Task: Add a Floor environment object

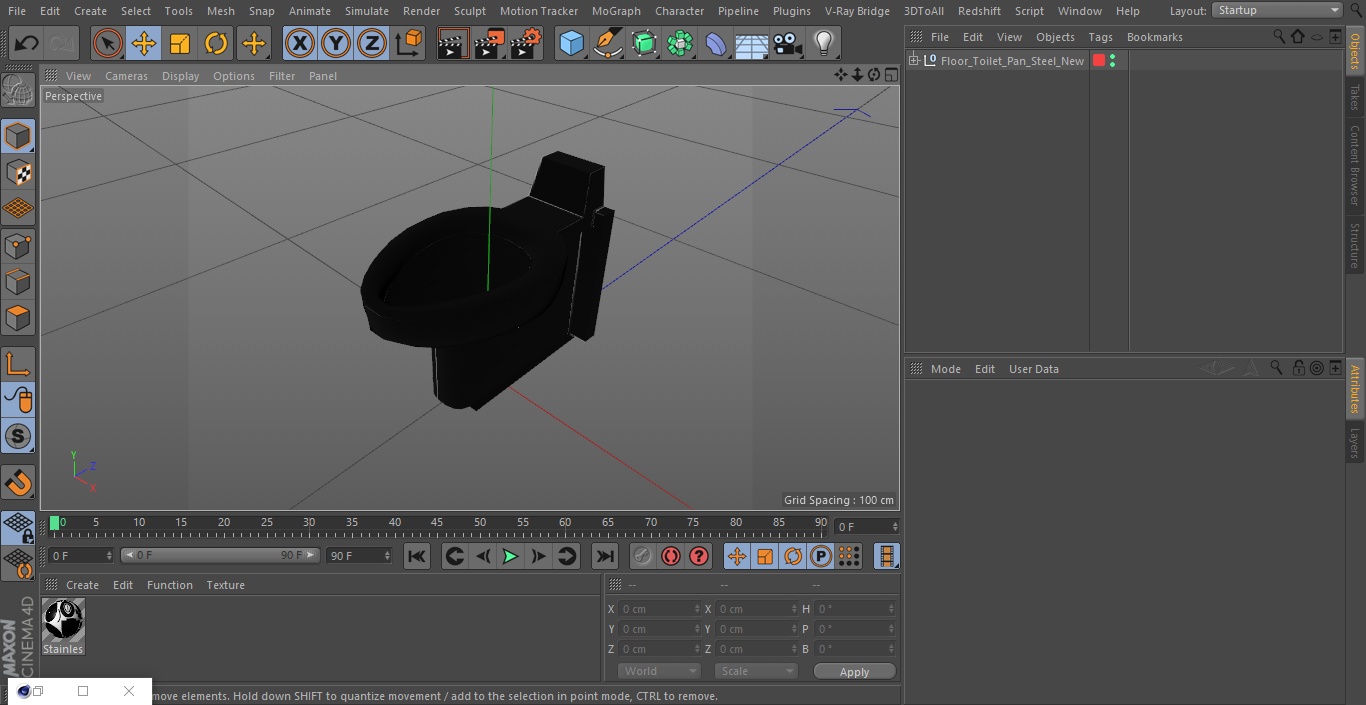Action: 752,43
